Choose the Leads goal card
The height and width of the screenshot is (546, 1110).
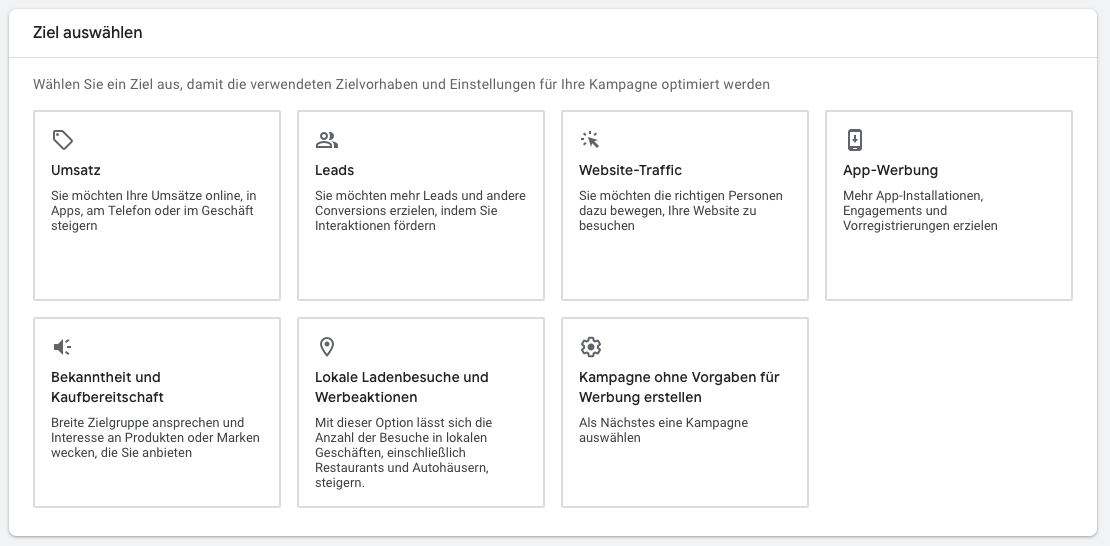(420, 205)
